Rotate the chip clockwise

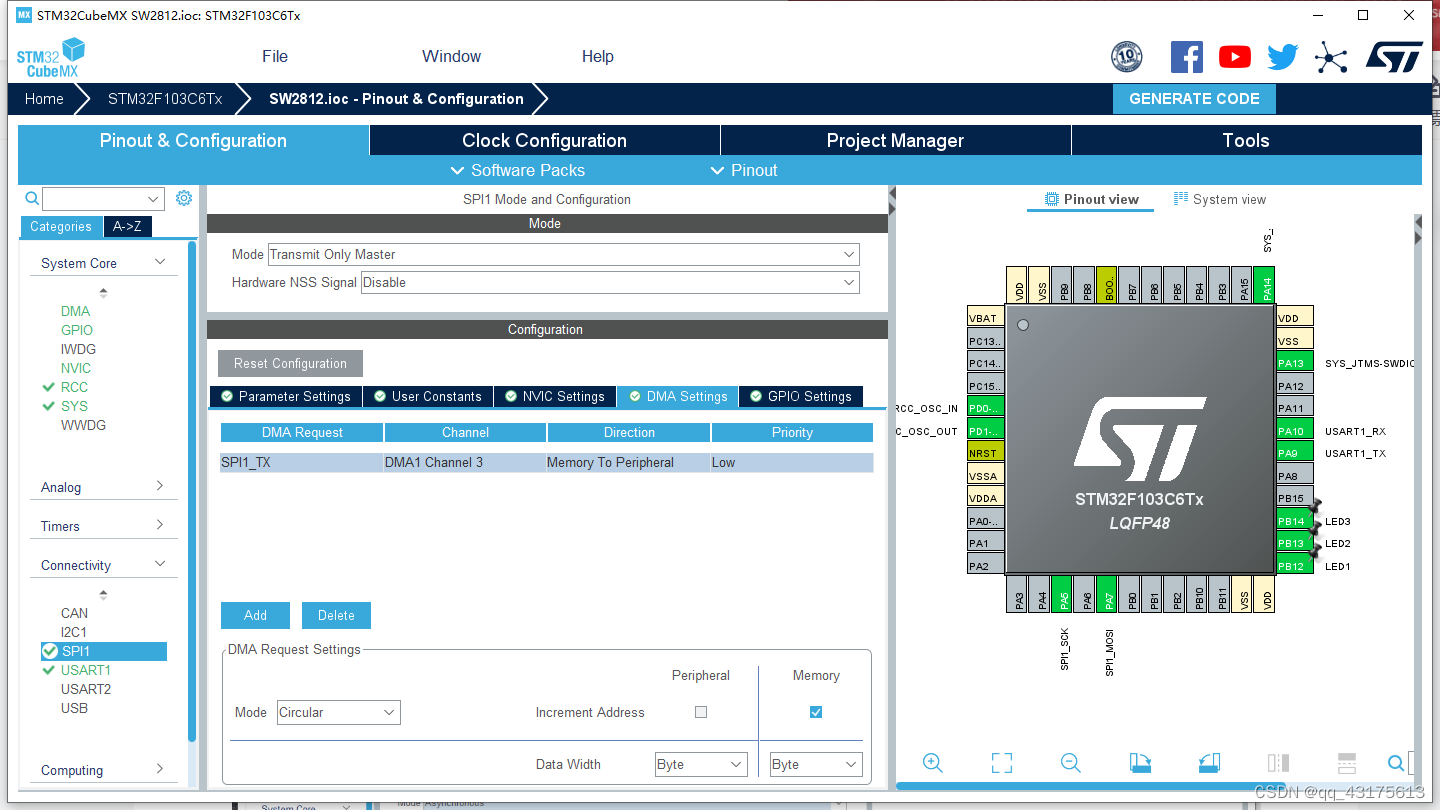click(1140, 763)
